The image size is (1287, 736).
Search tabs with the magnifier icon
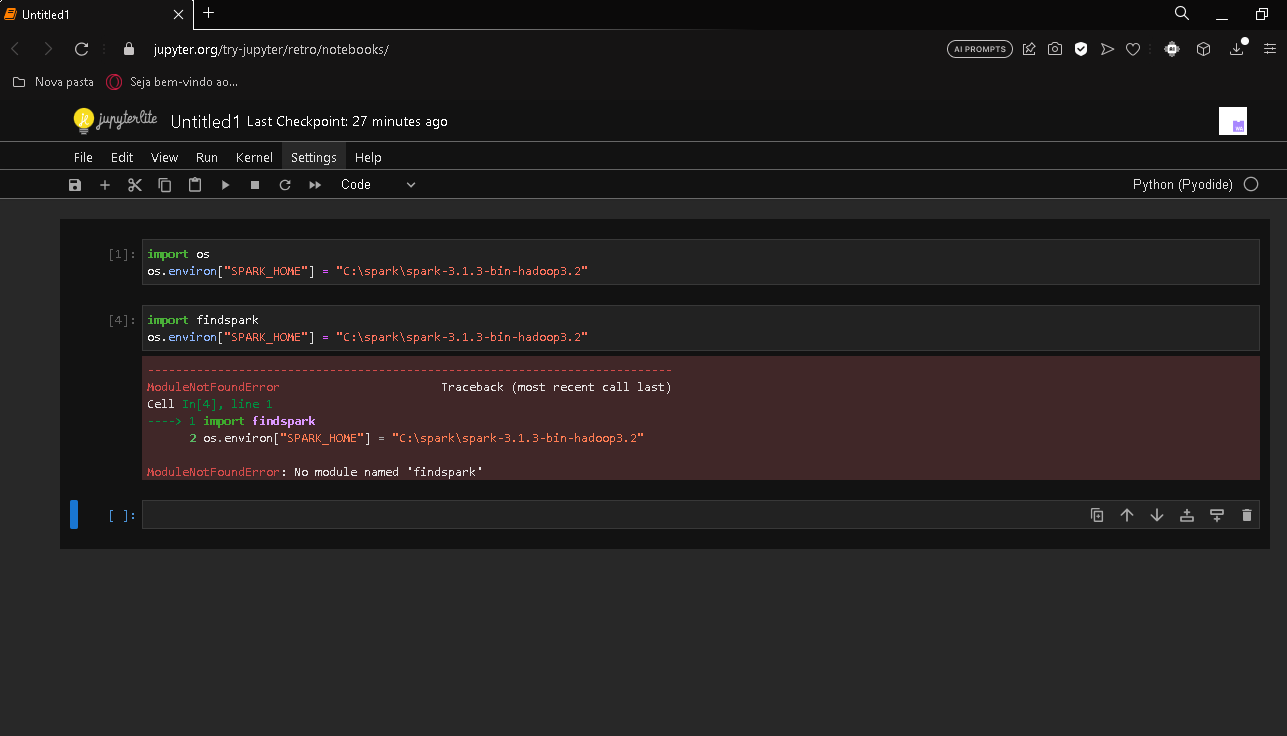pos(1182,13)
